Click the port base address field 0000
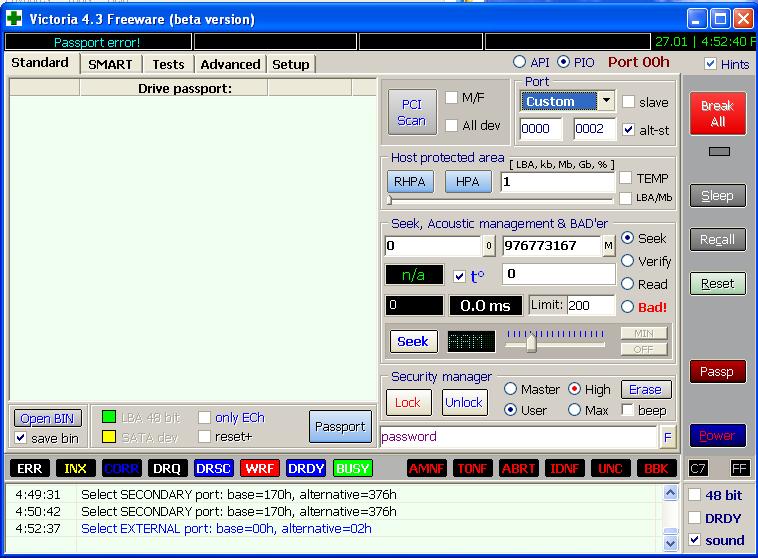The width and height of the screenshot is (758, 558). point(540,129)
